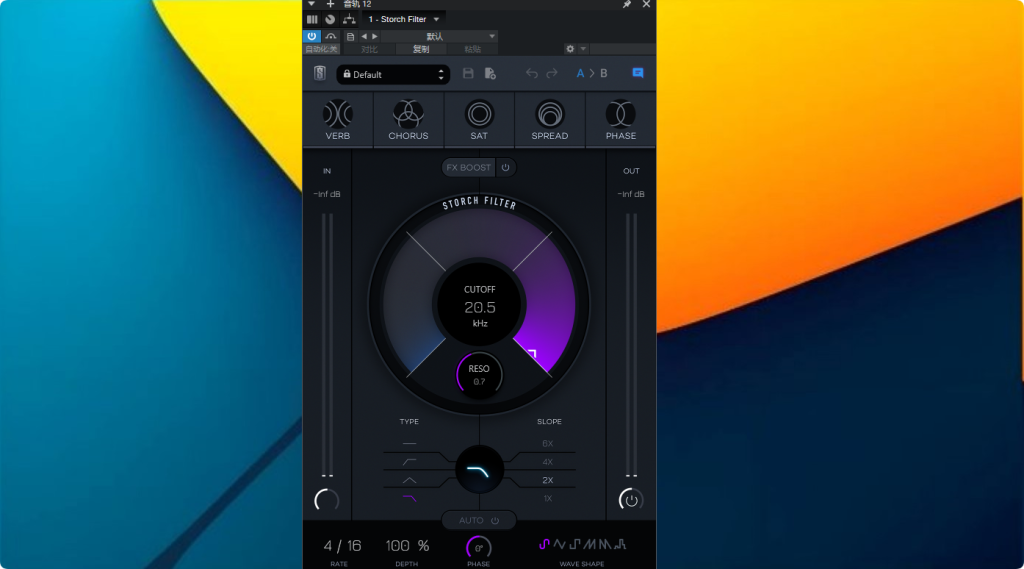Set filter slope to 6X
Screen dimensions: 1024x569
click(x=547, y=444)
